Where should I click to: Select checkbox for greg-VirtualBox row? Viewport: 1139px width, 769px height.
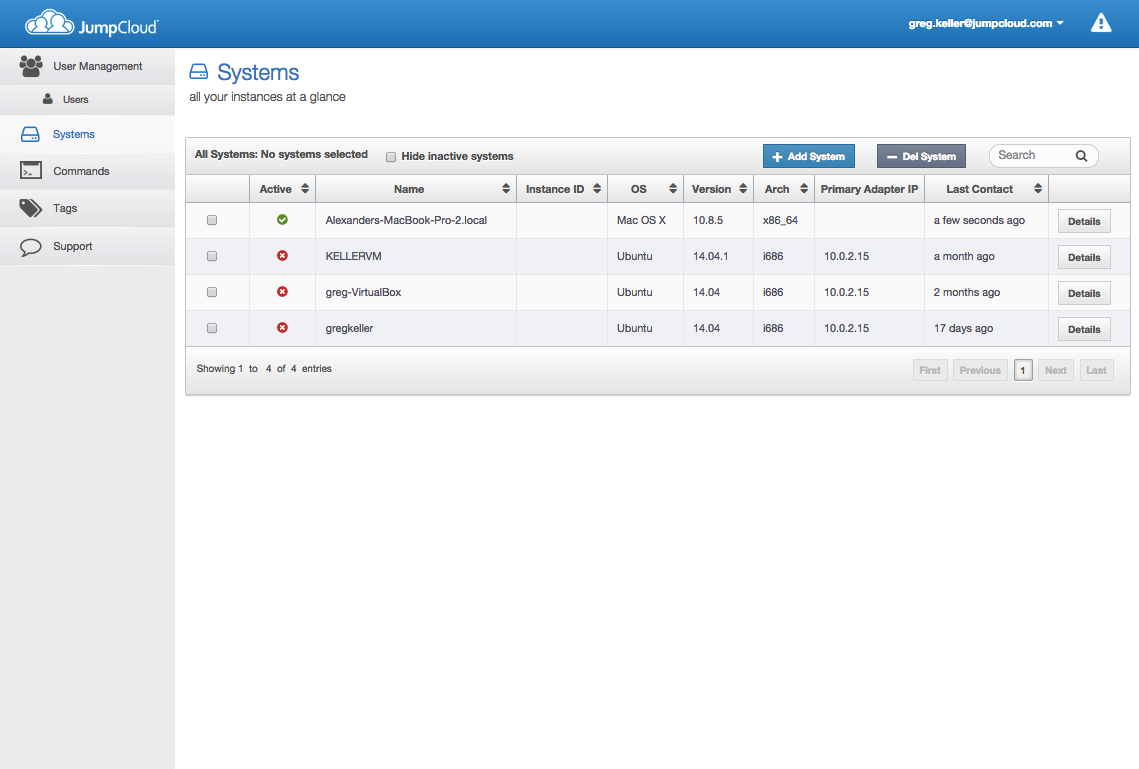pos(212,292)
